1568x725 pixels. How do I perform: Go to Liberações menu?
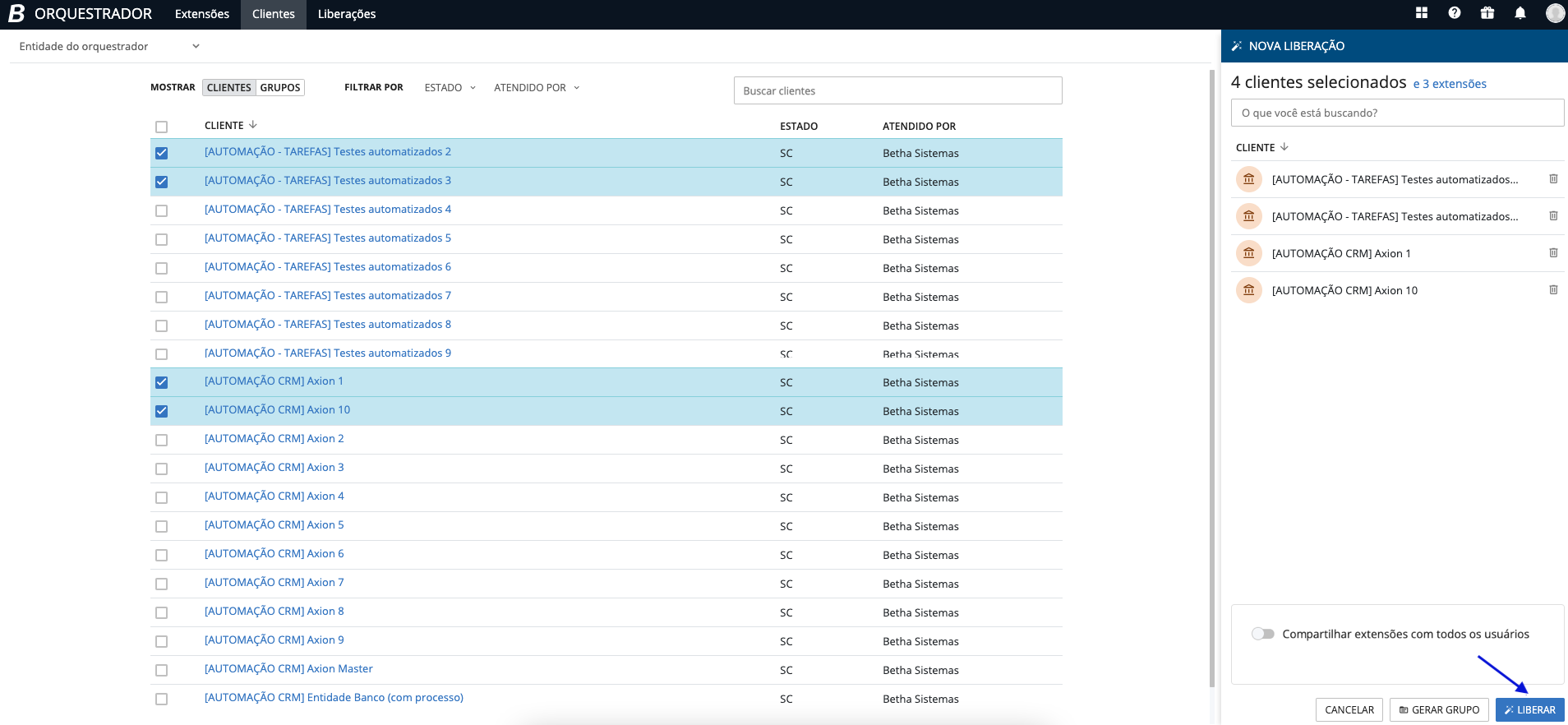coord(347,14)
